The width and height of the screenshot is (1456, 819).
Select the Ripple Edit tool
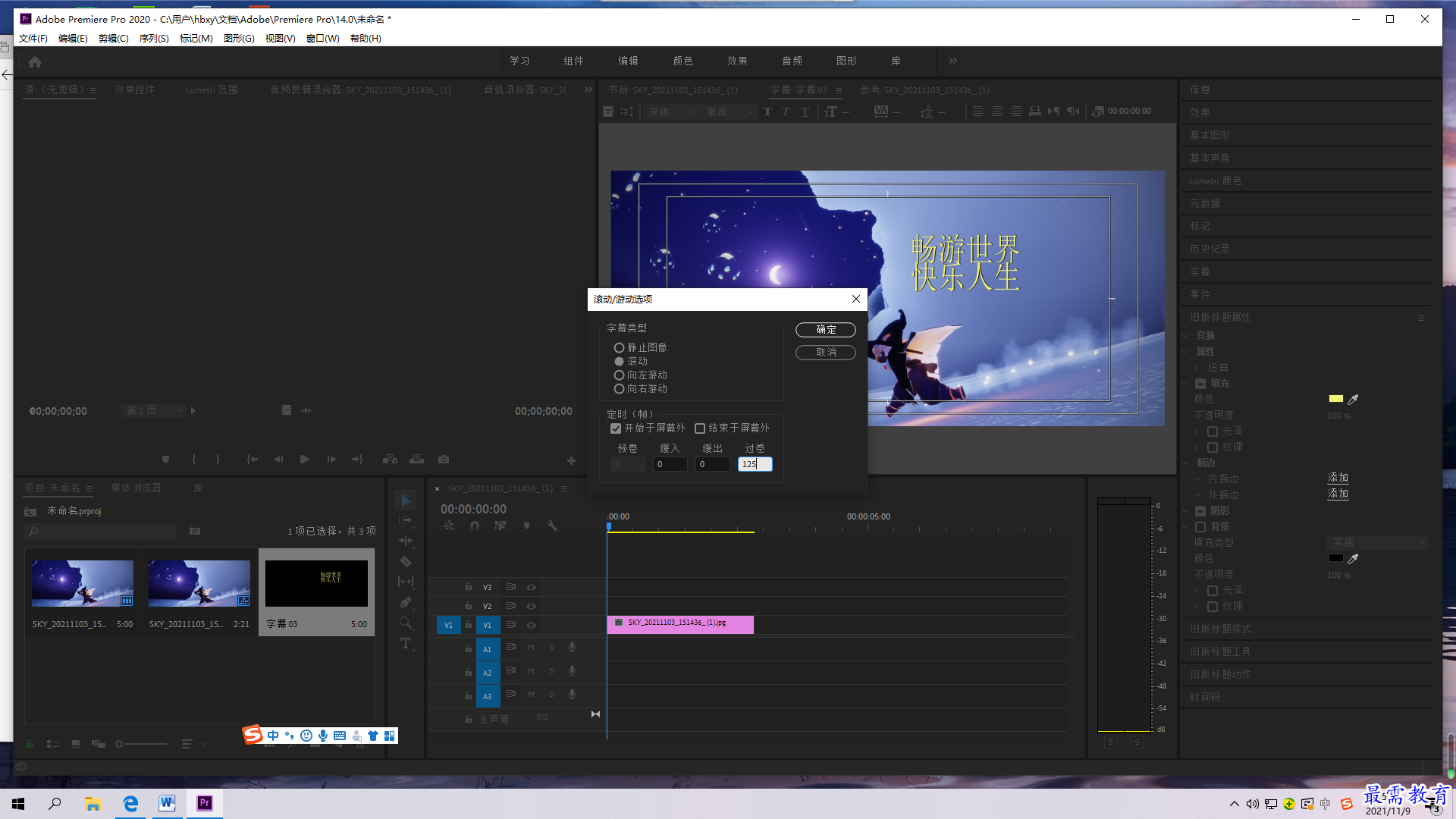tap(406, 541)
